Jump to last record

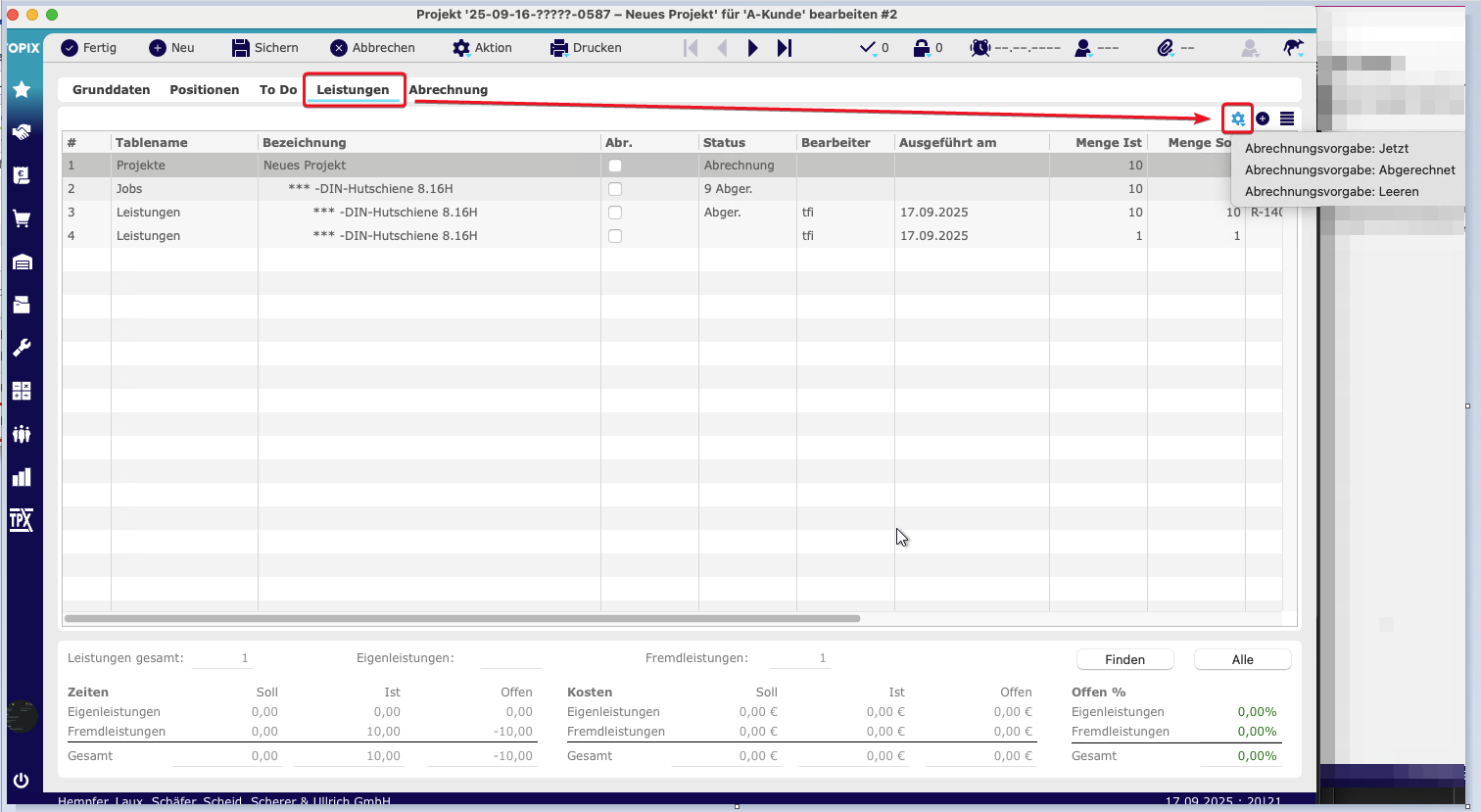784,48
